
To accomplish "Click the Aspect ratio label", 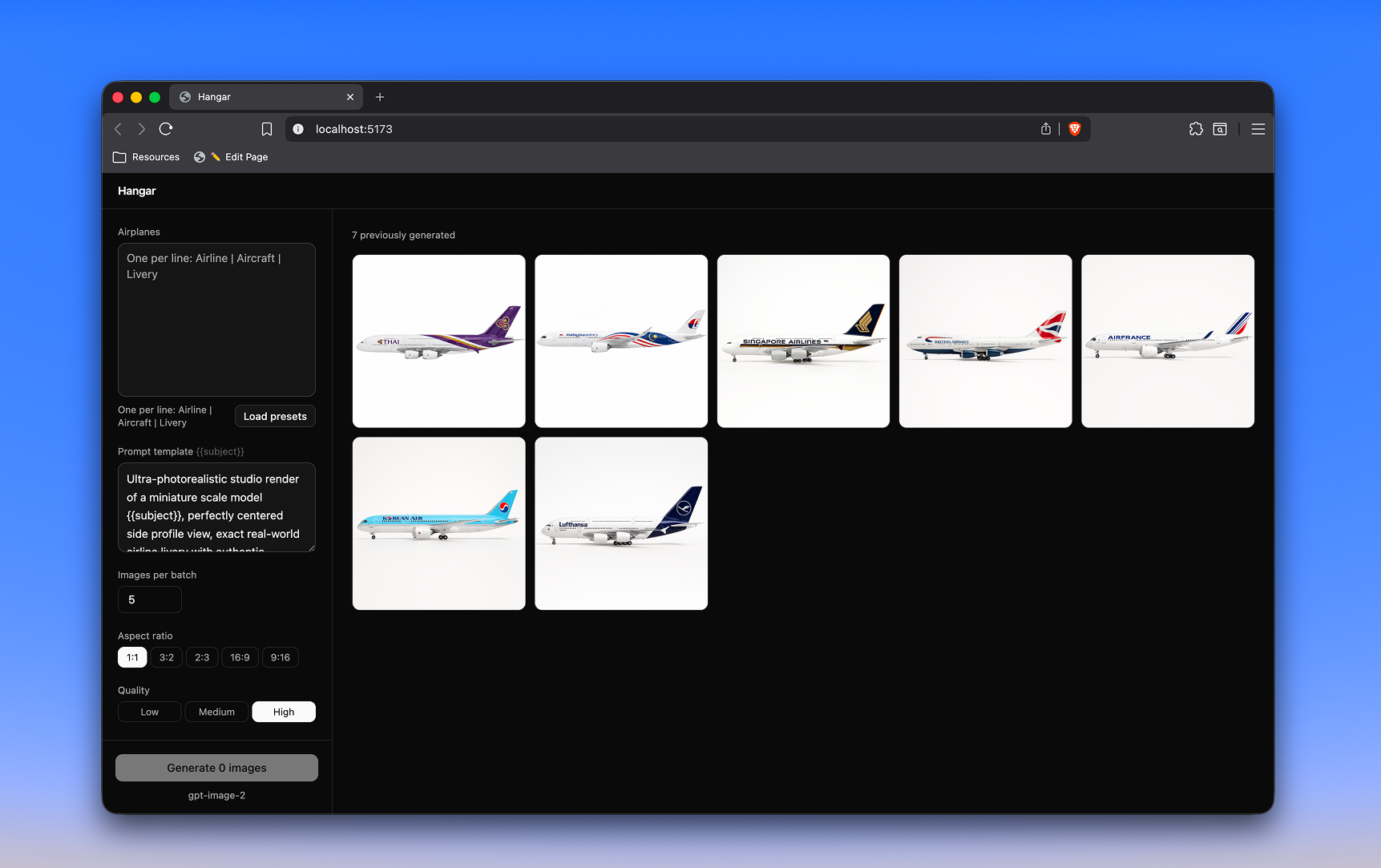I will [x=145, y=636].
